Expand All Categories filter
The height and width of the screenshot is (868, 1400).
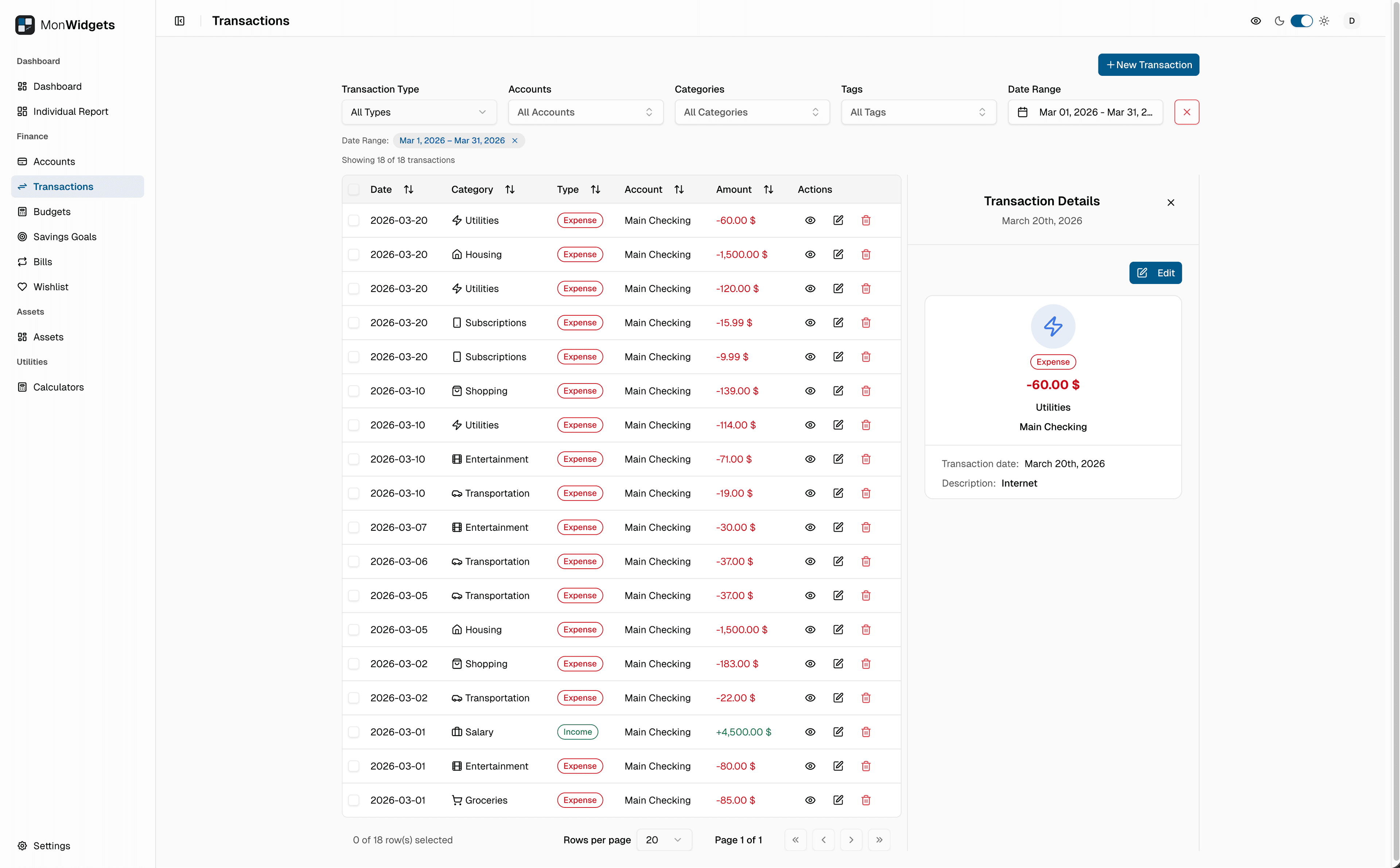[752, 112]
